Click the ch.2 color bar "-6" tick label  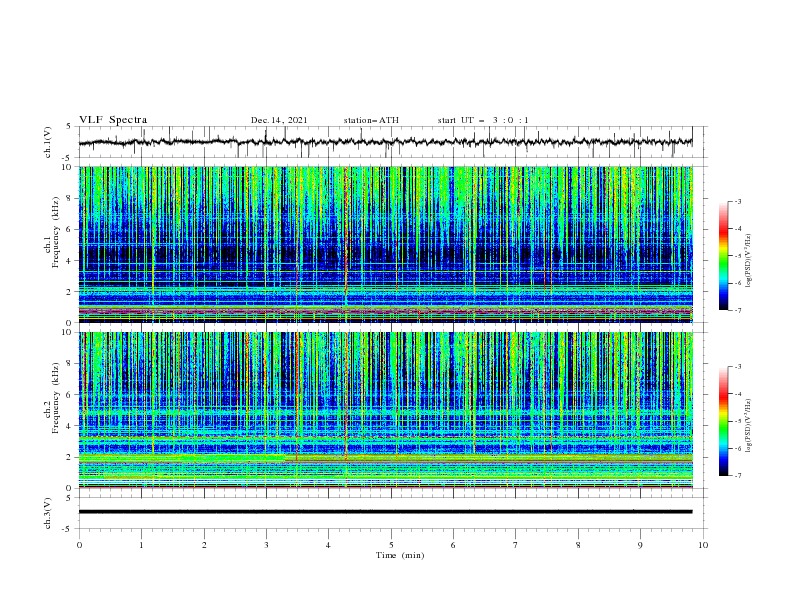pos(737,448)
